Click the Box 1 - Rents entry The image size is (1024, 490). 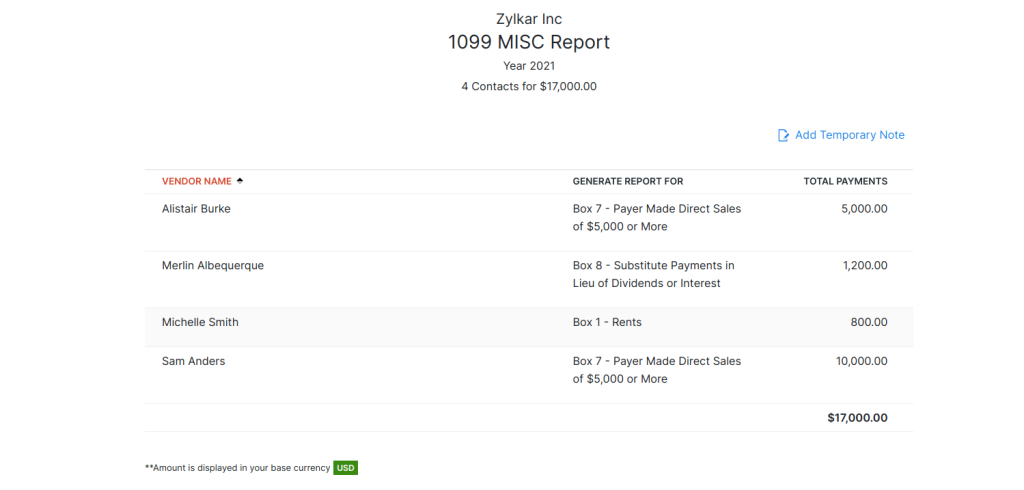pos(607,323)
